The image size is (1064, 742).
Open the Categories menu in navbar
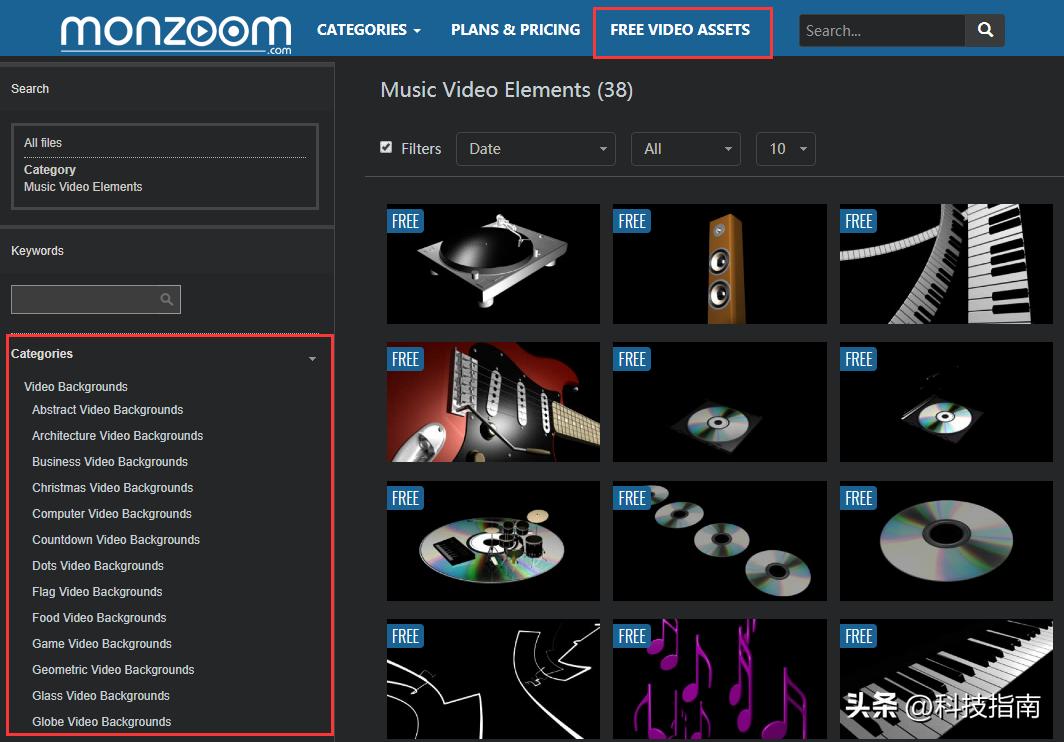coord(368,30)
